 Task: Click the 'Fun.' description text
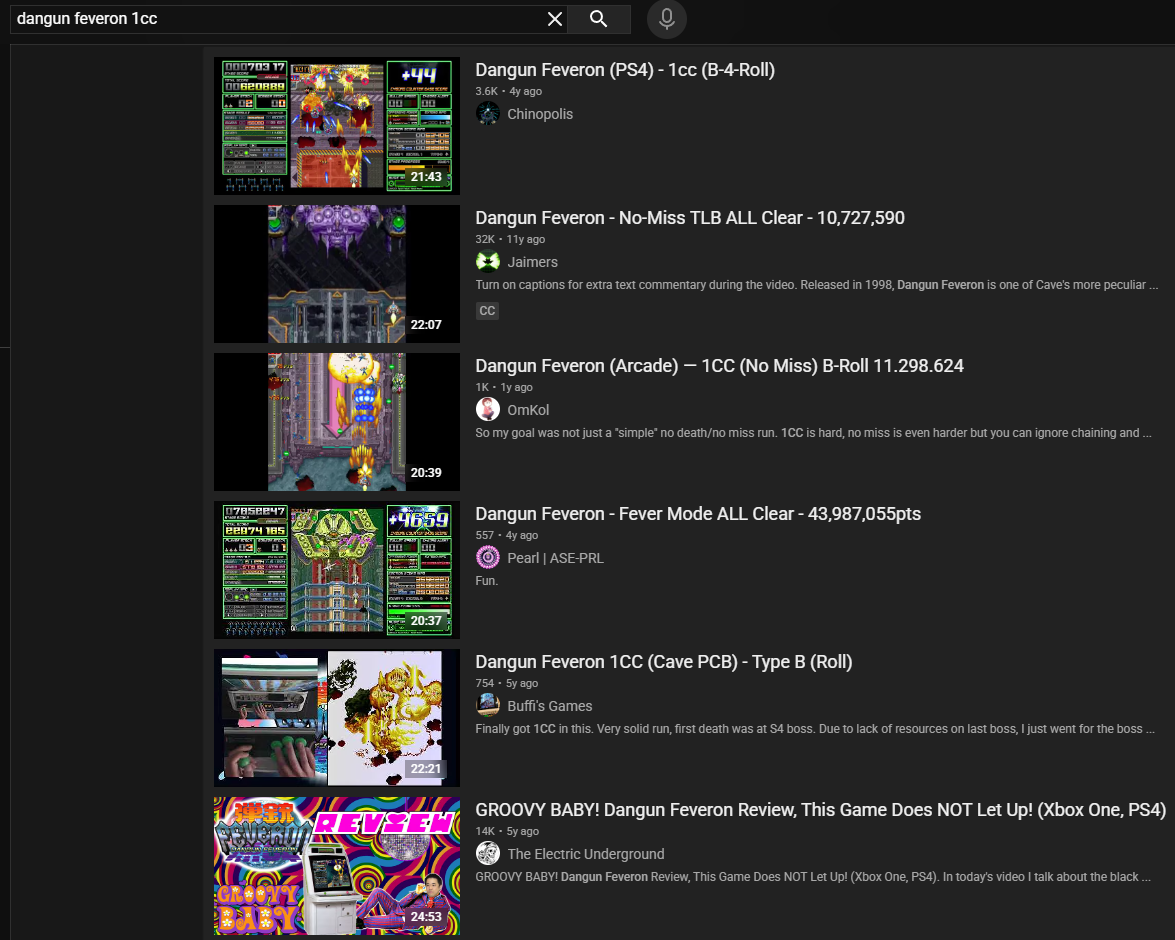tap(486, 581)
